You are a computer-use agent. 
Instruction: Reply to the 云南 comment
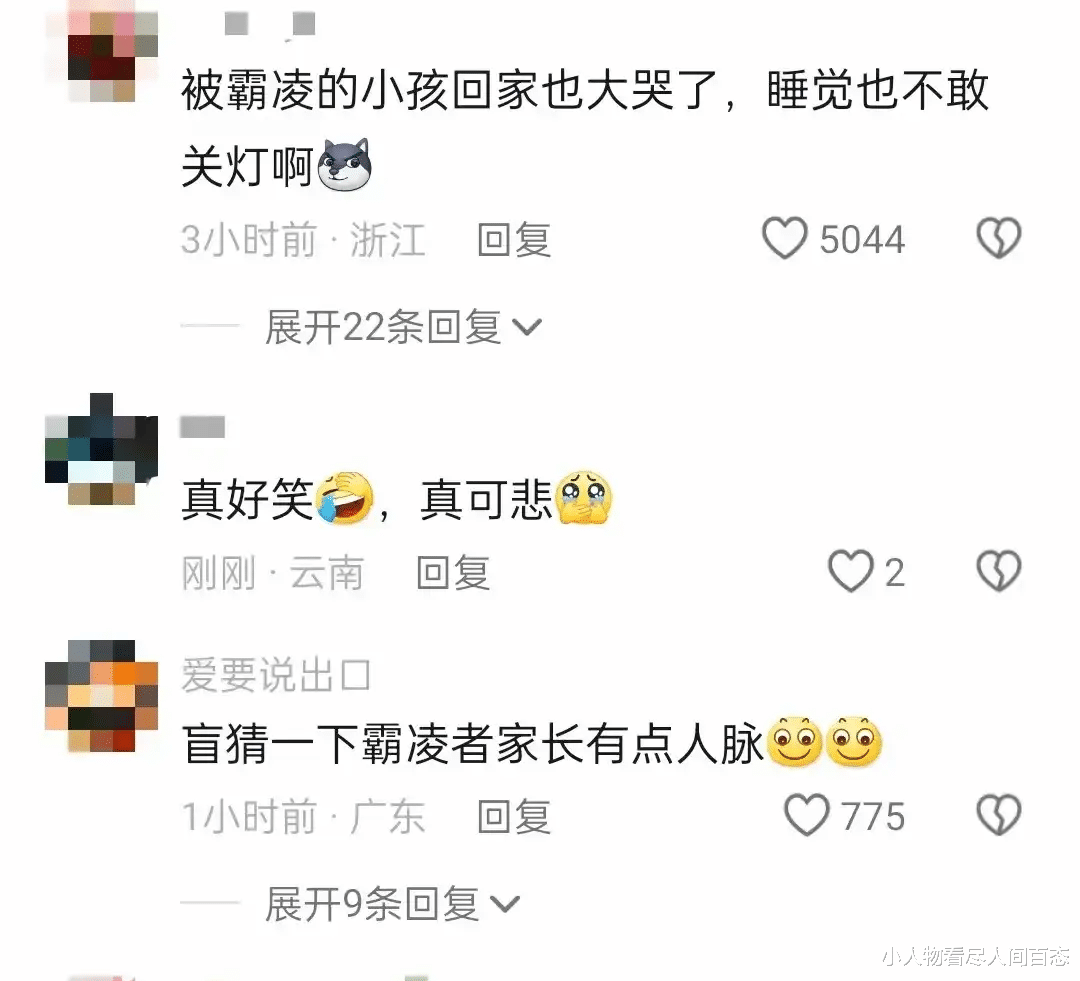tap(453, 572)
